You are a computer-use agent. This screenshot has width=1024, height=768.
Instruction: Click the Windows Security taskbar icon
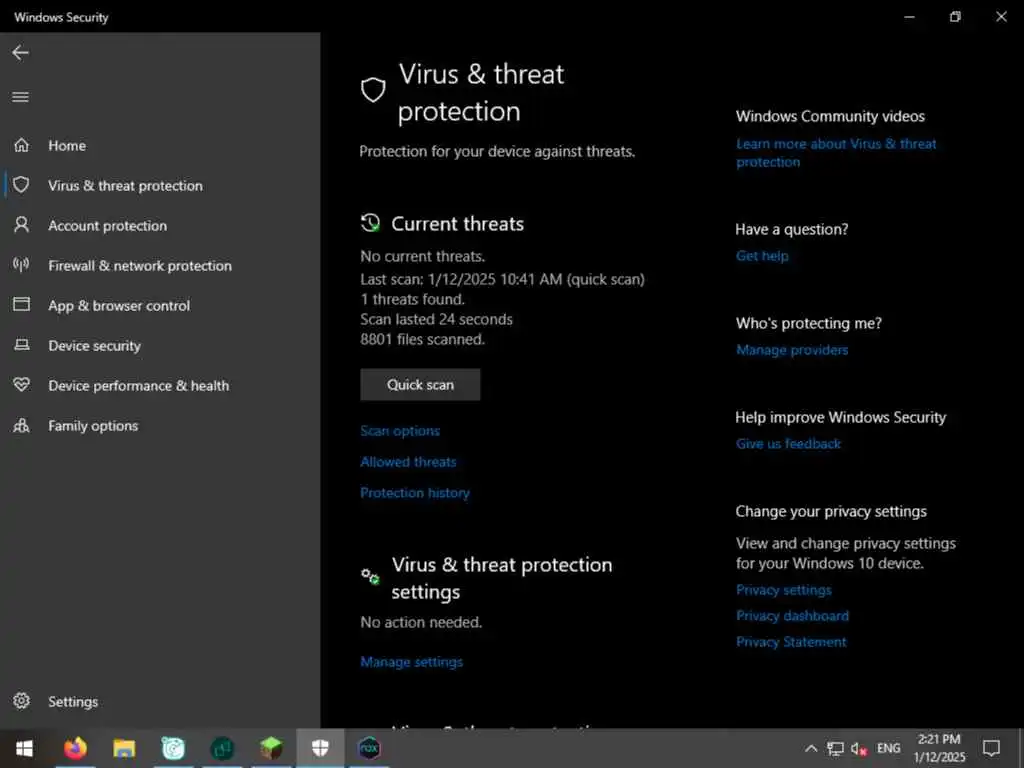(x=320, y=748)
